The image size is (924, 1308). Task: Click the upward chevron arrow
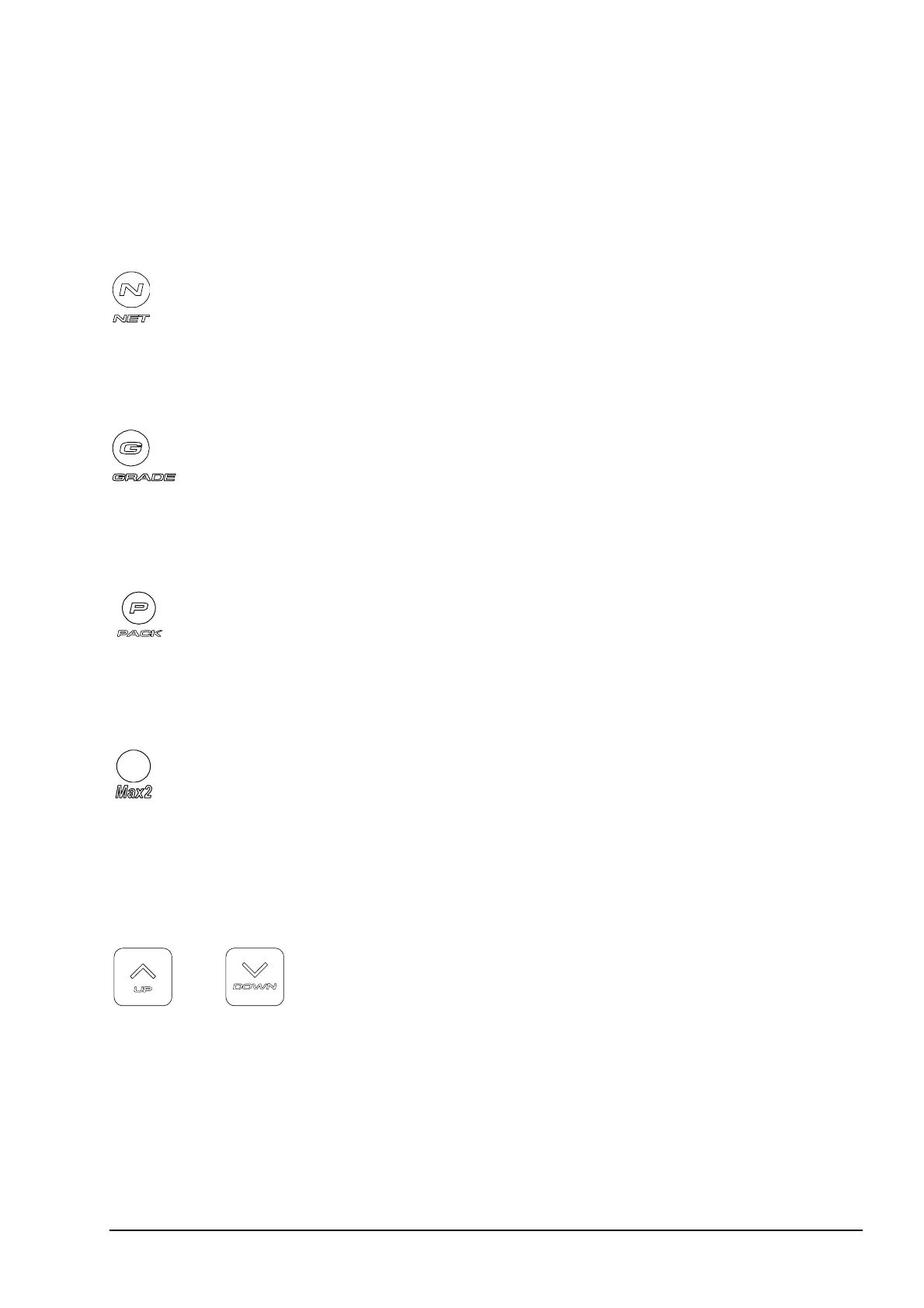click(x=143, y=969)
